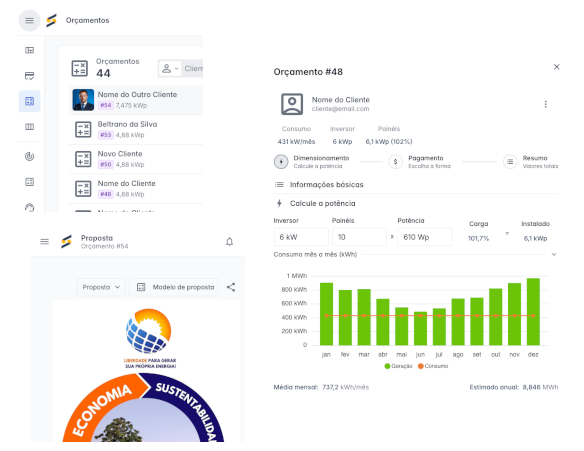Screen dimensions: 584x451
Task: Open the hamburger menu in Orçamentos header
Action: coord(29,20)
